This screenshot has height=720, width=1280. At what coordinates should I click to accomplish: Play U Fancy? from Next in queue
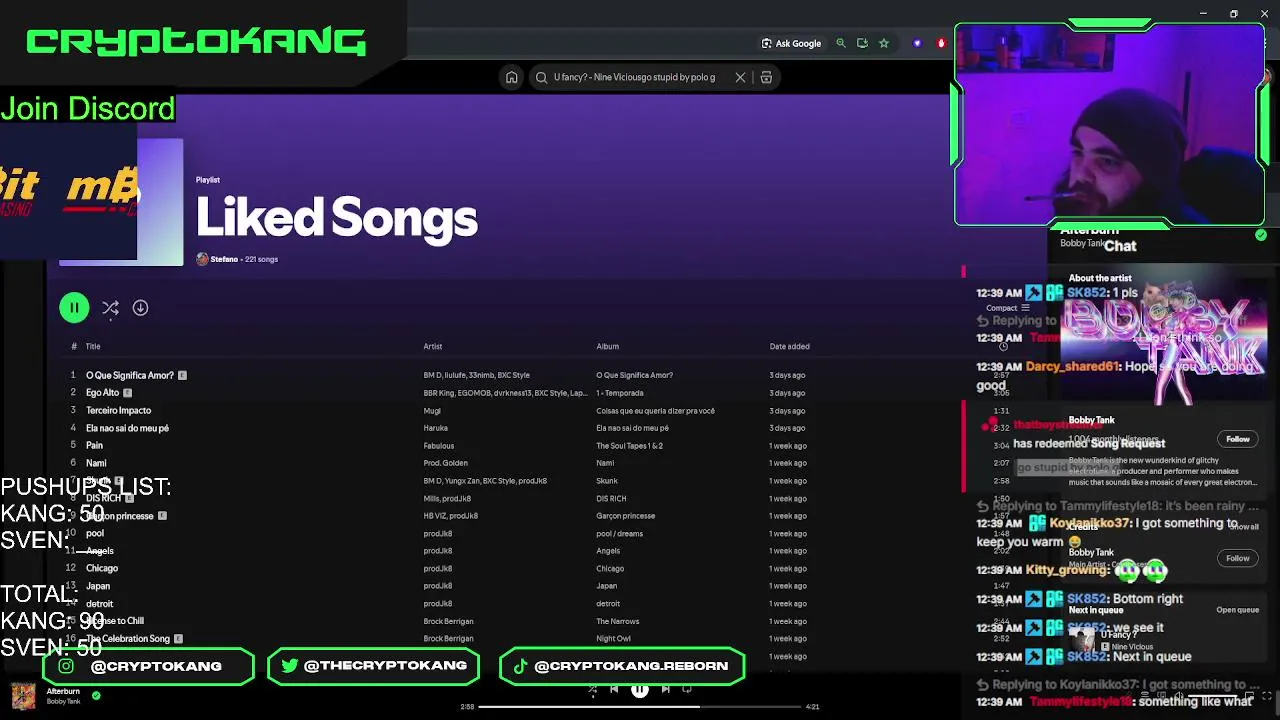(1083, 640)
